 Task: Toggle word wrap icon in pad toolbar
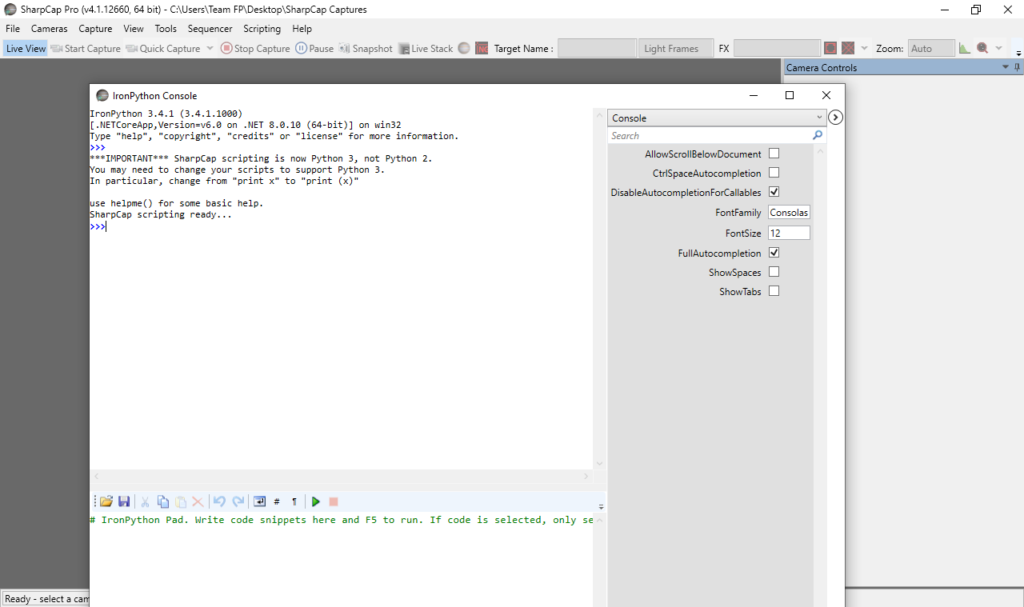coord(259,501)
